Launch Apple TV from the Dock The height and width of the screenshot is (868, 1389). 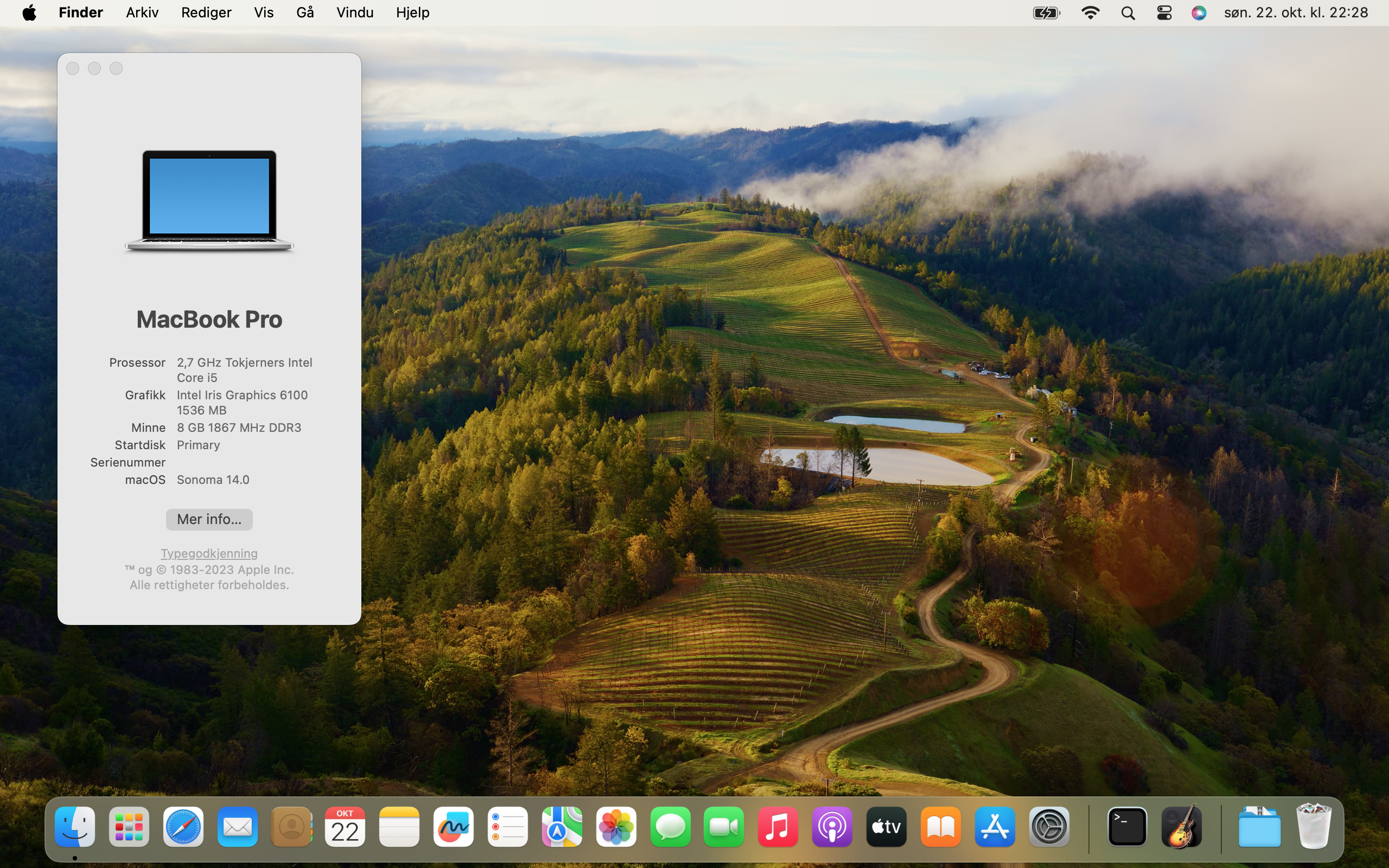click(887, 827)
